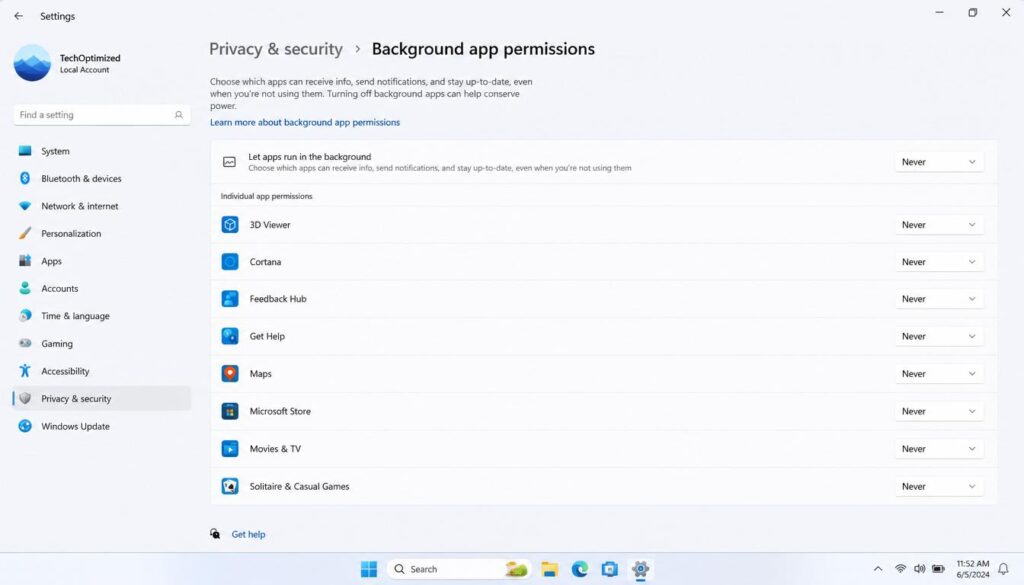The height and width of the screenshot is (585, 1024).
Task: Open the Feedback Hub permission dropdown
Action: click(938, 299)
